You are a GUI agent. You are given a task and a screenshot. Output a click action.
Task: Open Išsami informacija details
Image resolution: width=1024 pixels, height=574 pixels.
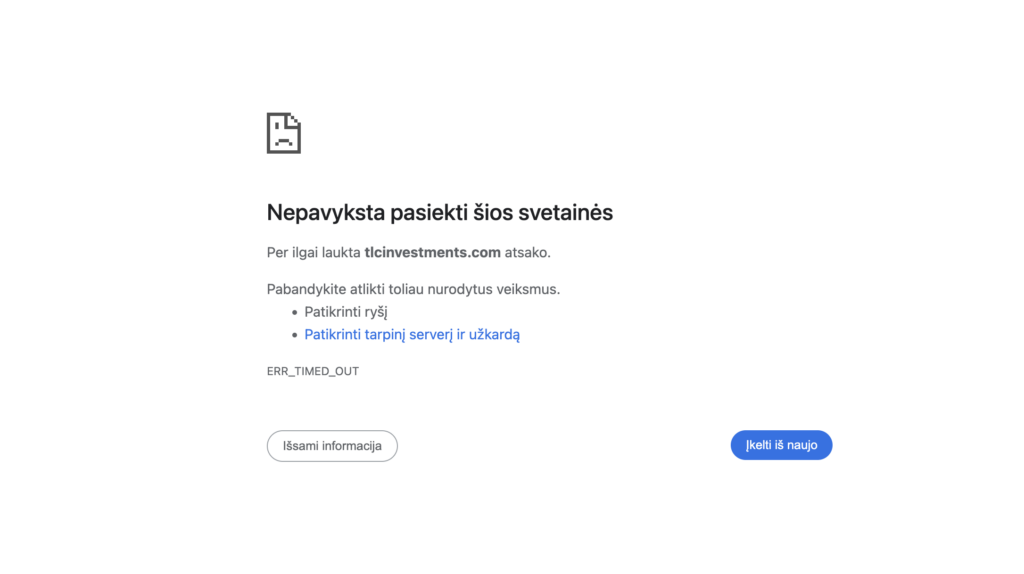[332, 446]
